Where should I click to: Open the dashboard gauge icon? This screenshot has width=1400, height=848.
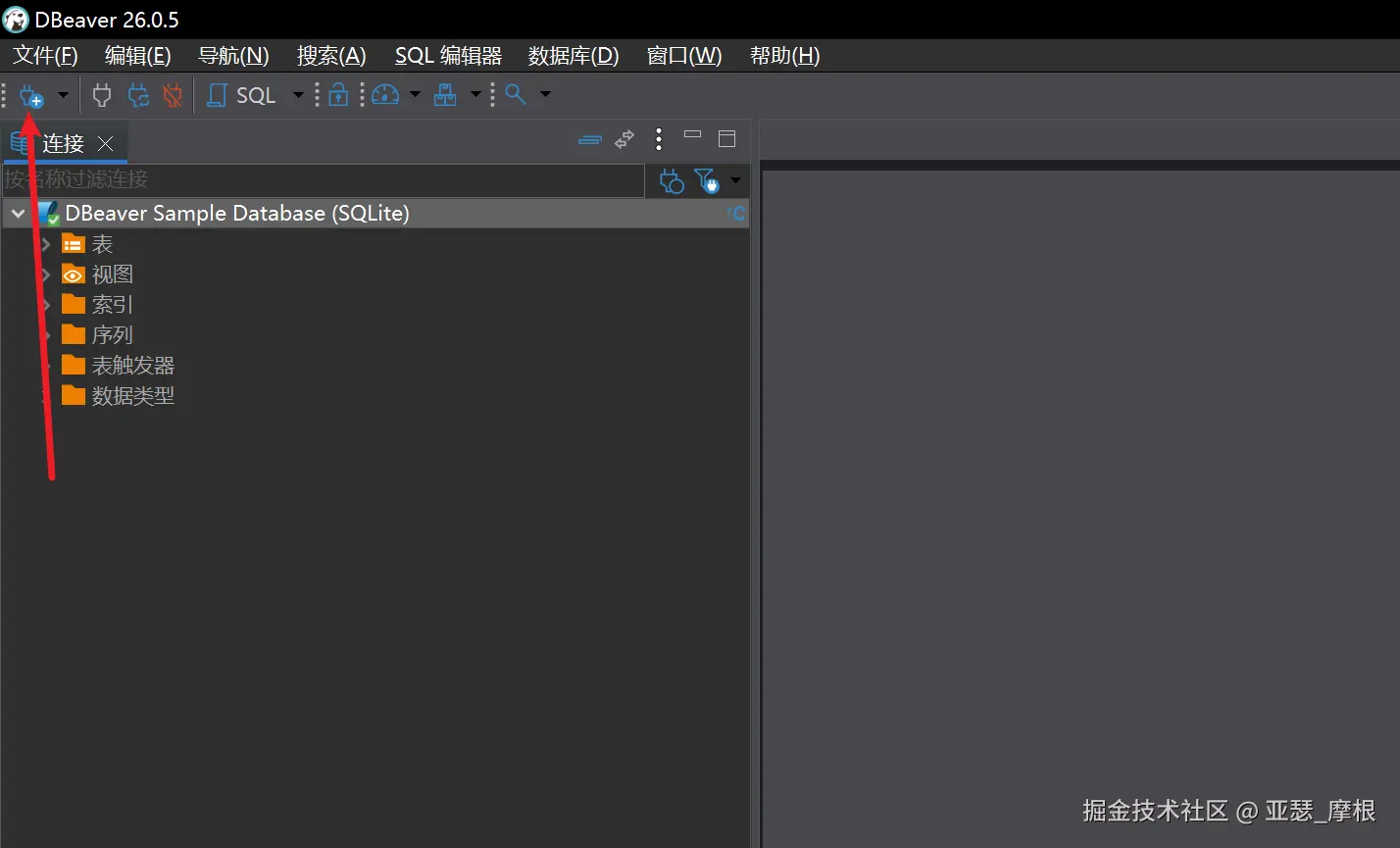pos(385,95)
